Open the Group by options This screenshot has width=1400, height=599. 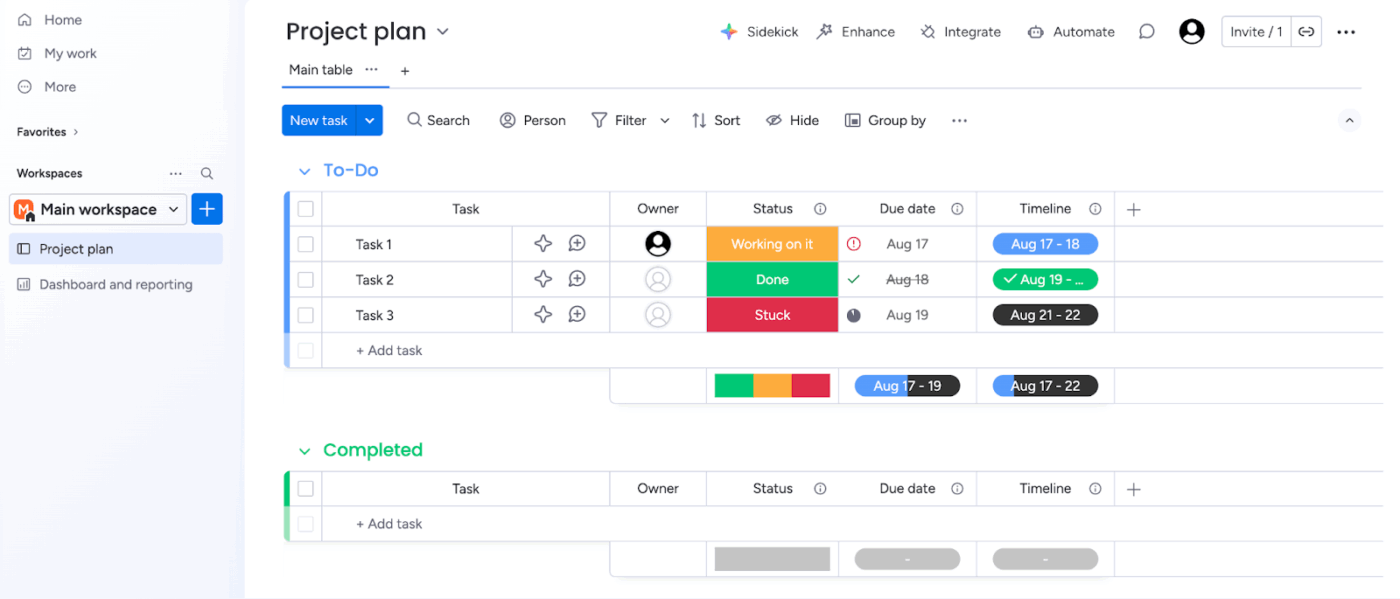885,120
